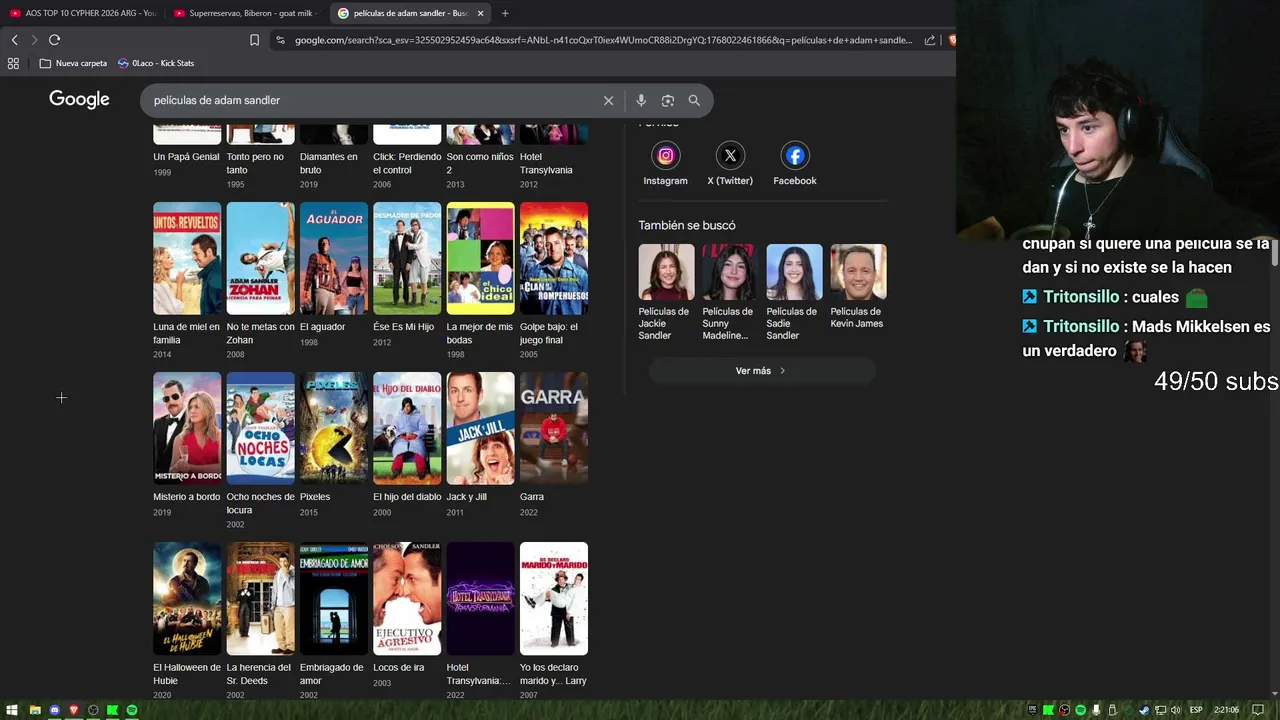Open Pixeles movie poster

point(334,428)
